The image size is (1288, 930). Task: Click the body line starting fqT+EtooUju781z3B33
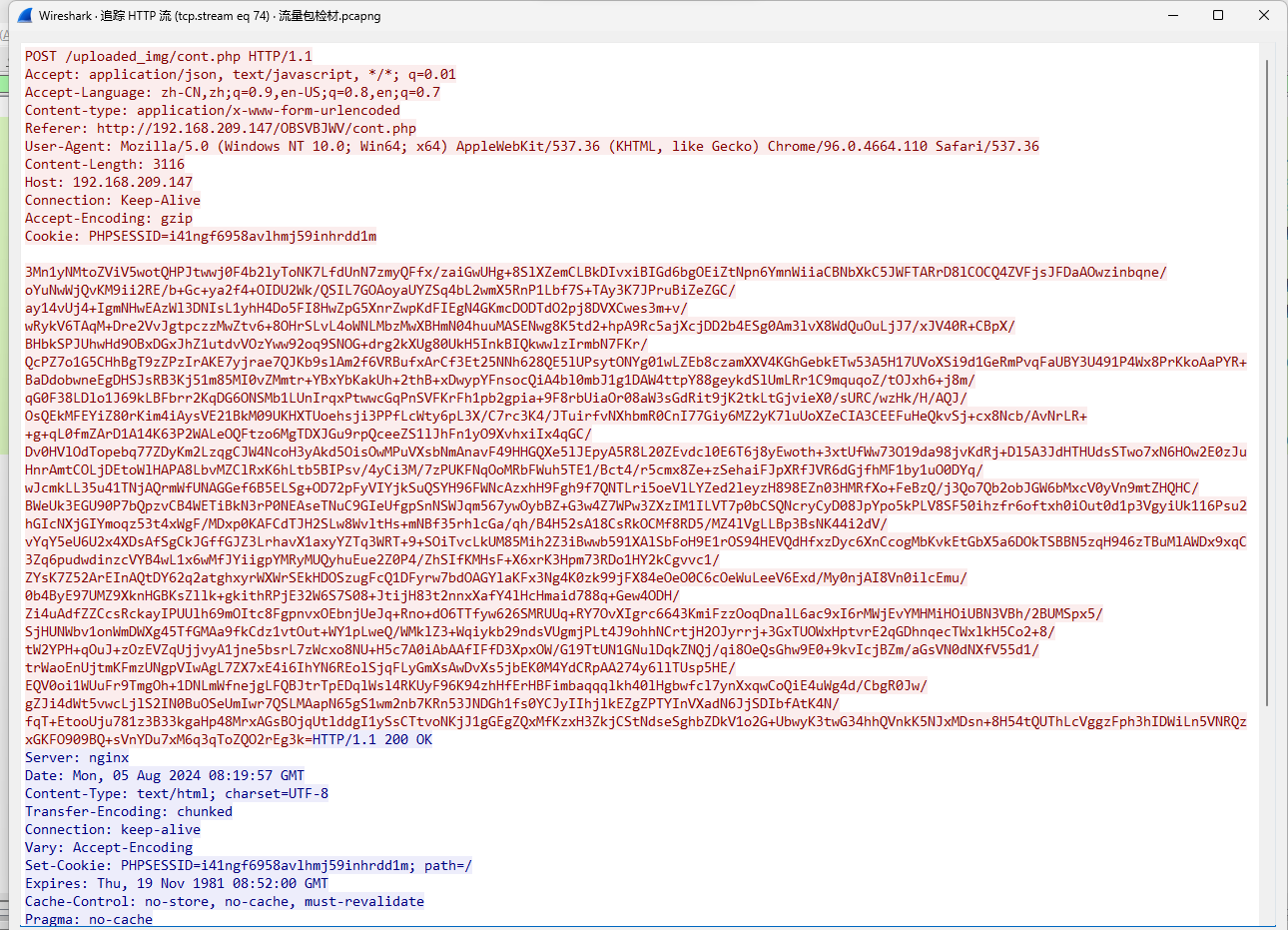636,721
